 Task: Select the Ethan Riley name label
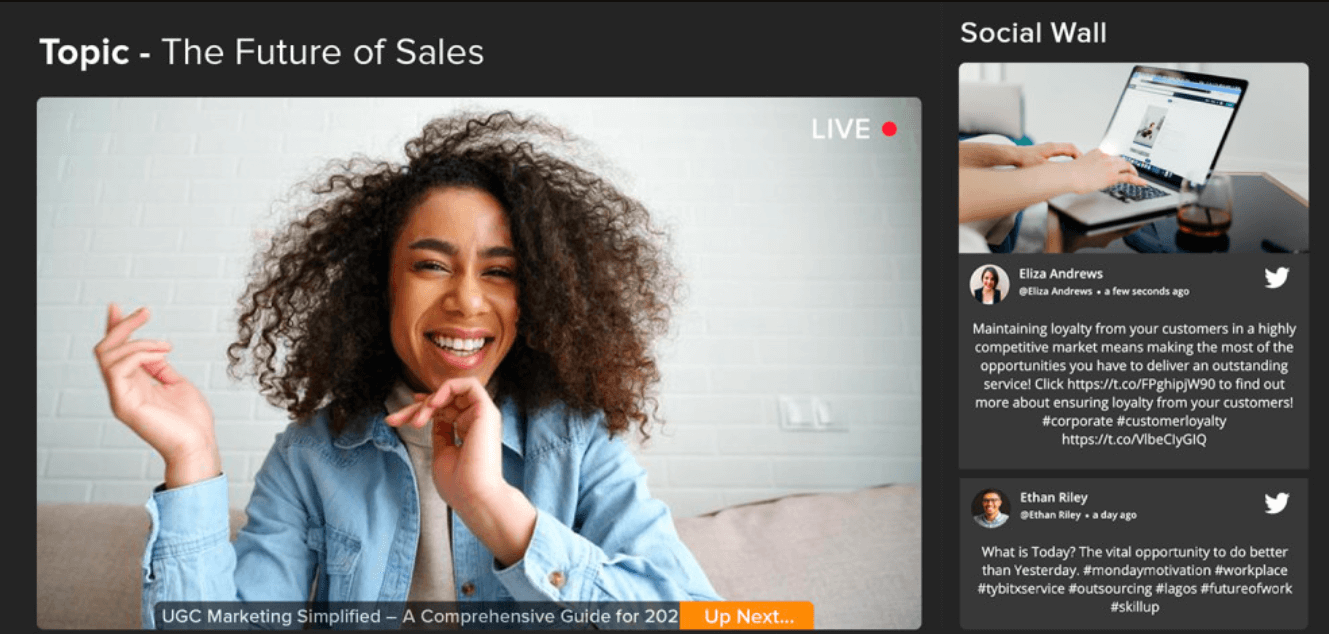[x=1054, y=497]
